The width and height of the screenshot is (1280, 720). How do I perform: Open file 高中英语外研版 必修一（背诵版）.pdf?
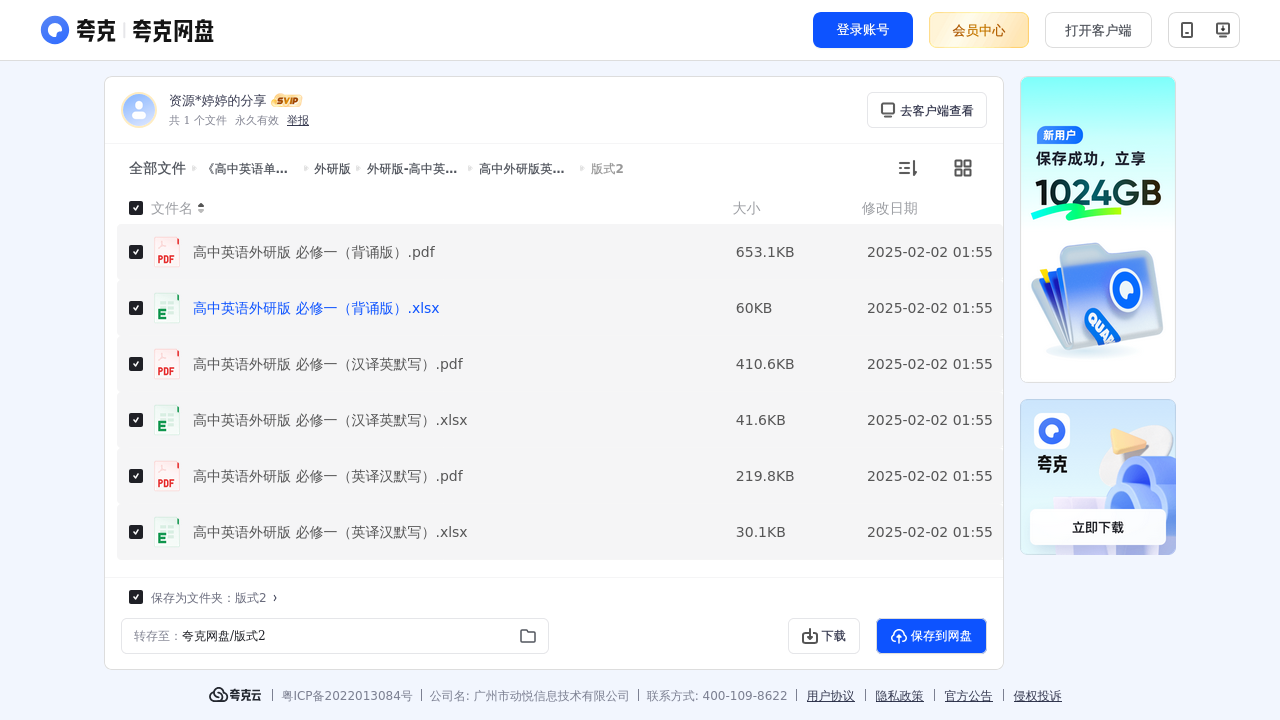(x=314, y=252)
